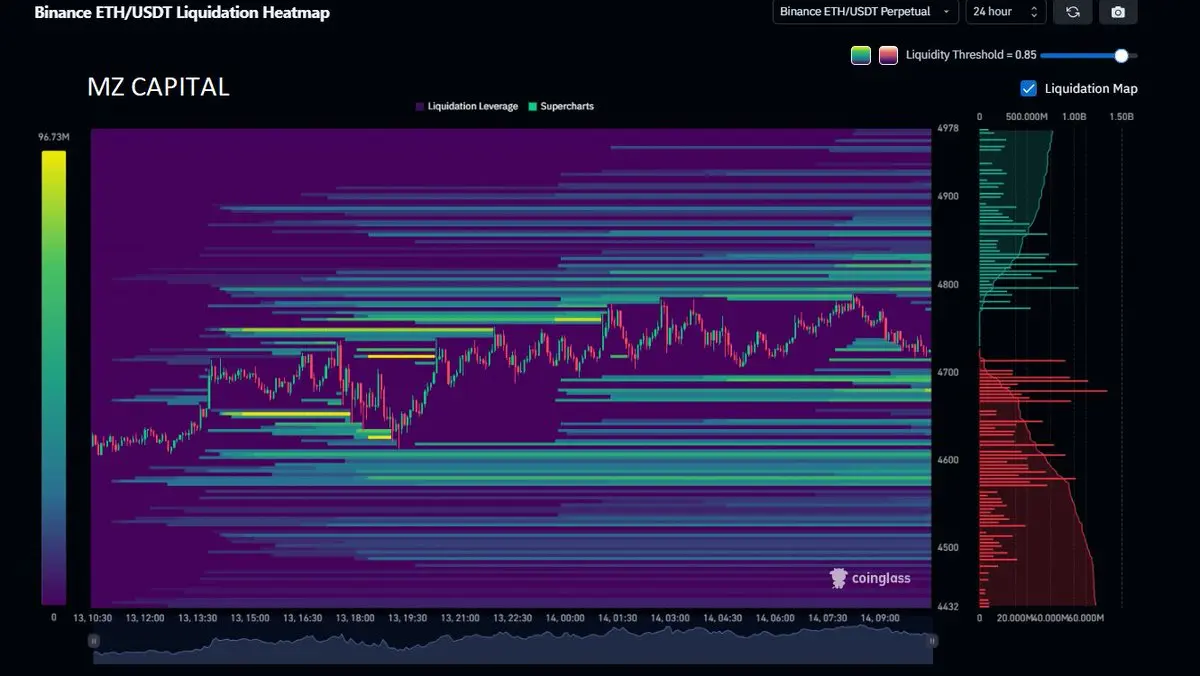Click the 1.50B liquidation map axis label
Viewport: 1200px width, 676px height.
pyautogui.click(x=1122, y=116)
